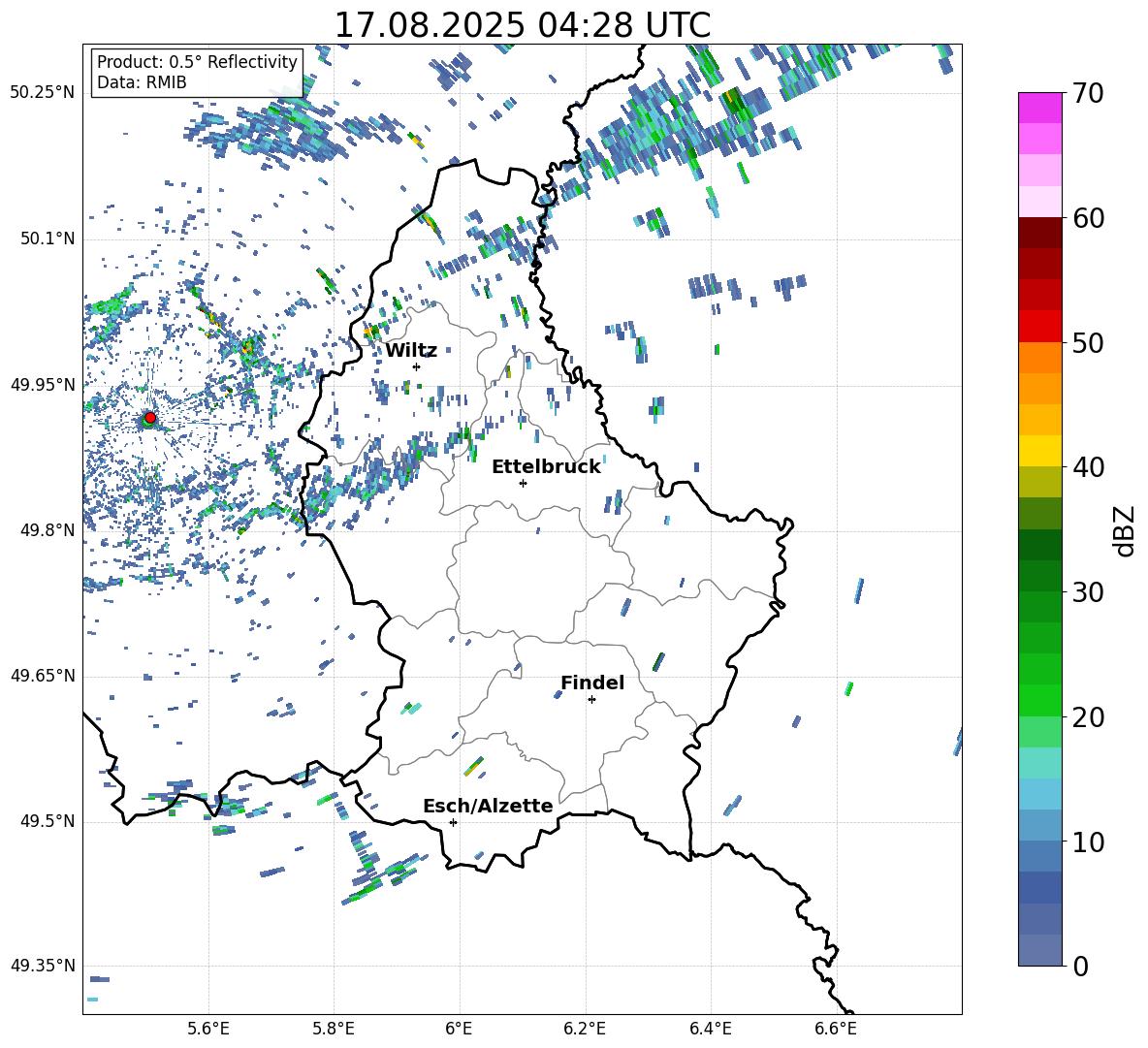Screen dimensions: 1148x1048
Task: Click the 50 colorbar tick value
Action: click(x=1088, y=342)
